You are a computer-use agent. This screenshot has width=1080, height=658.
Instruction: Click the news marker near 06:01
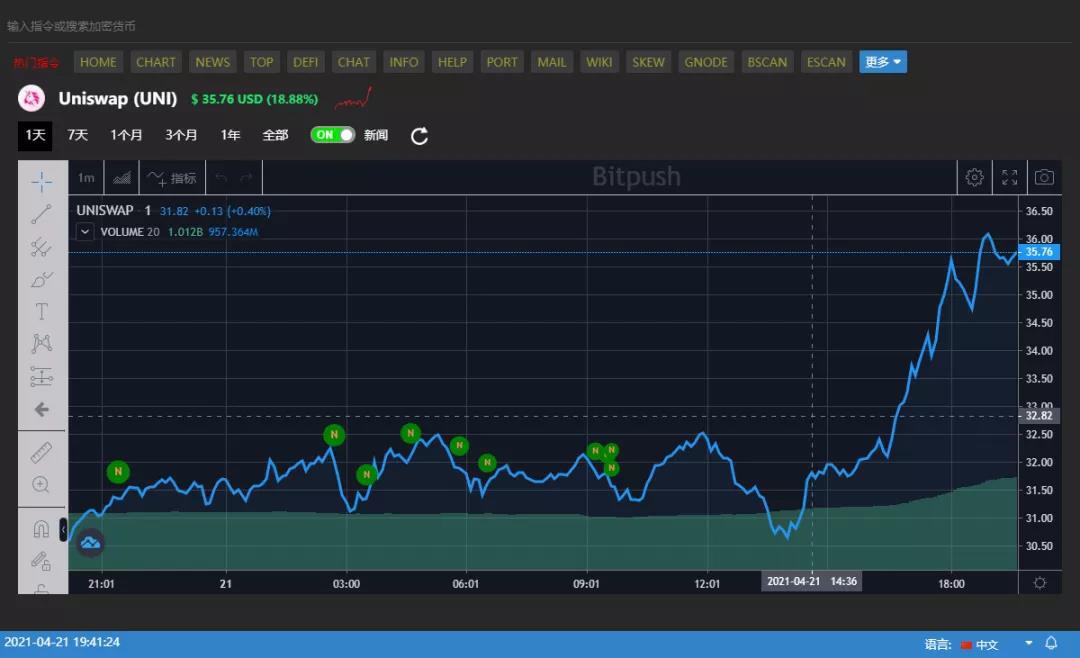[459, 445]
